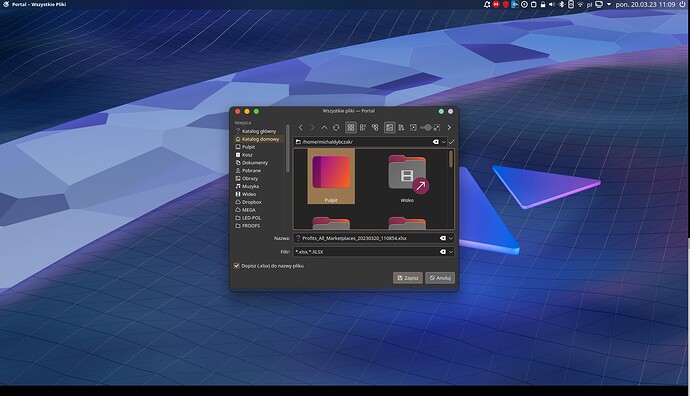Clear the Filtr field
Screen dimensions: 690x396
(443, 252)
